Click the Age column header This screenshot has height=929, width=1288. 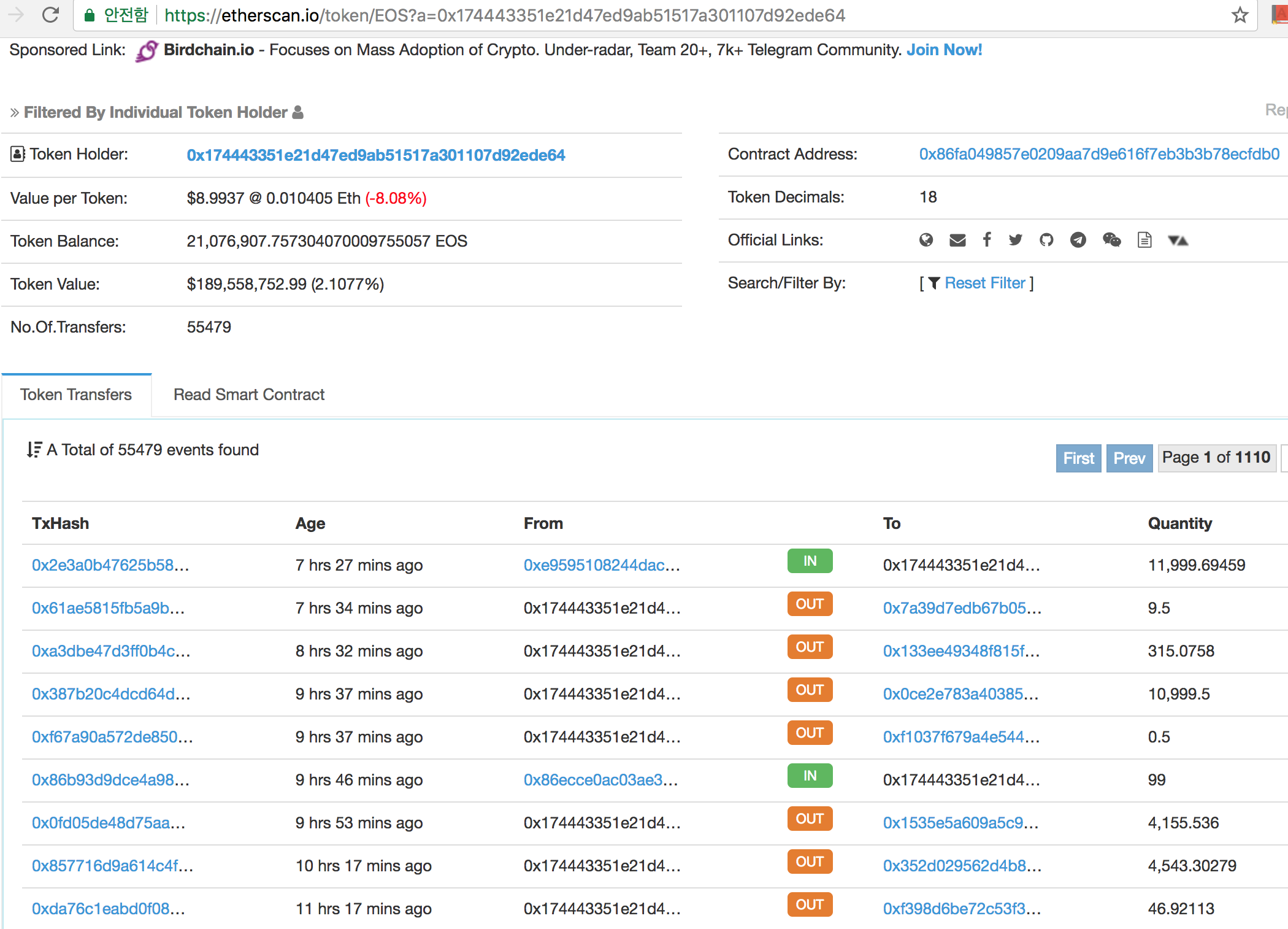pyautogui.click(x=310, y=523)
